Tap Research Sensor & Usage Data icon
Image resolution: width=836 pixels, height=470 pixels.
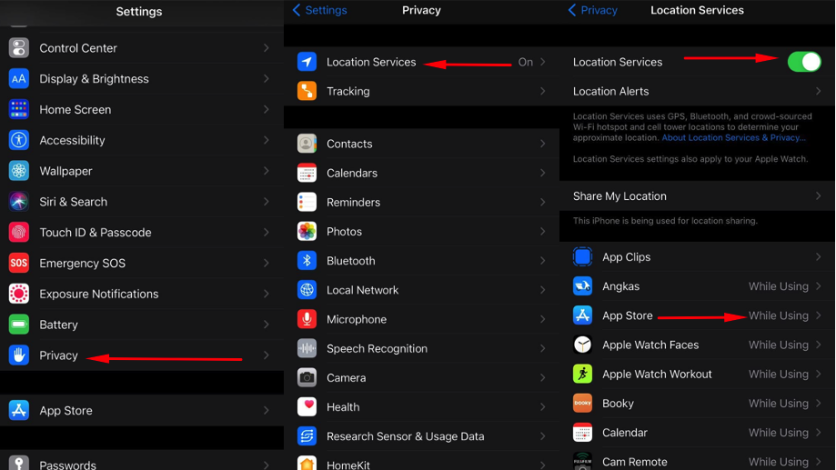(307, 436)
